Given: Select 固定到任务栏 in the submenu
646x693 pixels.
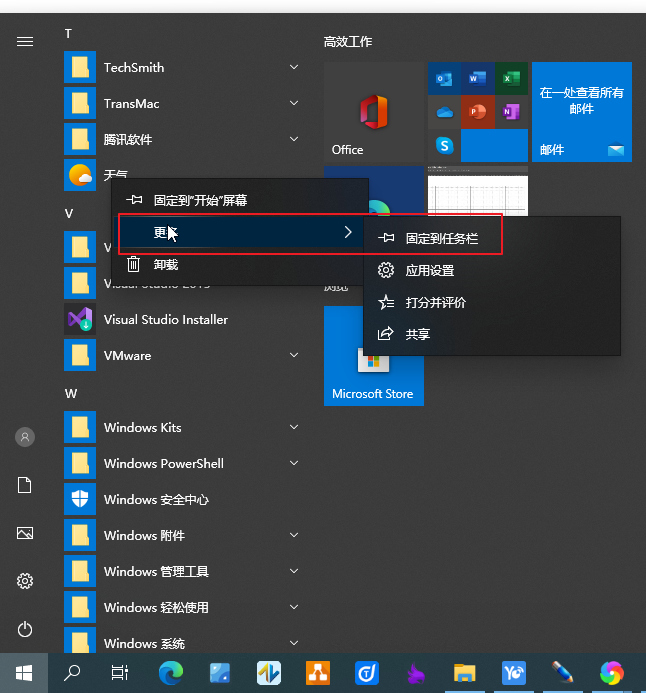Looking at the screenshot, I should pos(442,239).
